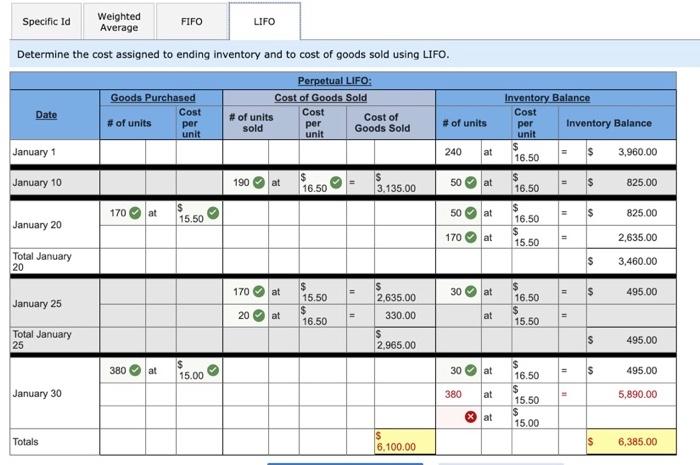Image resolution: width=700 pixels, height=465 pixels.
Task: Click green check beside January 25 sold 20 units
Action: 259,316
